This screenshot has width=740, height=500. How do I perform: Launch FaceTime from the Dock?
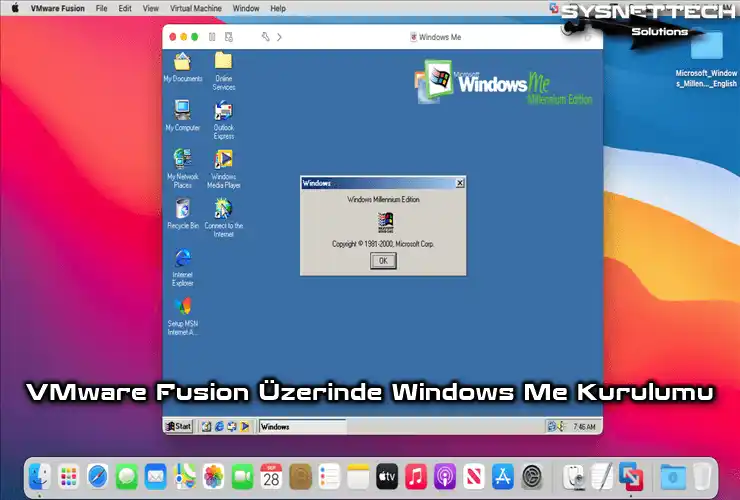tap(242, 476)
